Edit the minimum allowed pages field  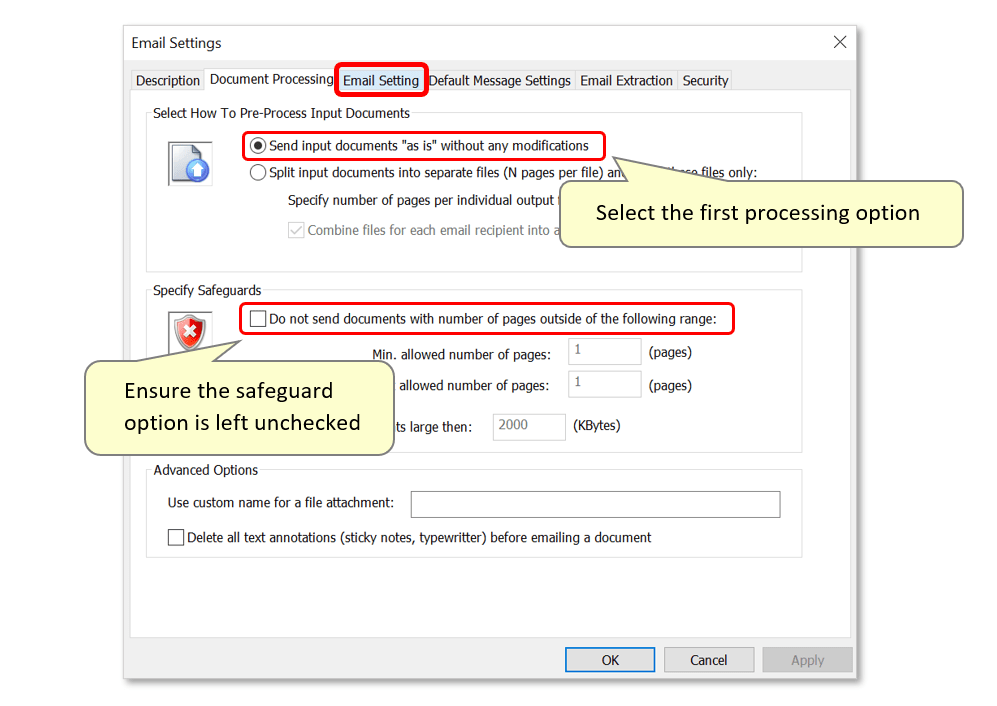(x=604, y=351)
